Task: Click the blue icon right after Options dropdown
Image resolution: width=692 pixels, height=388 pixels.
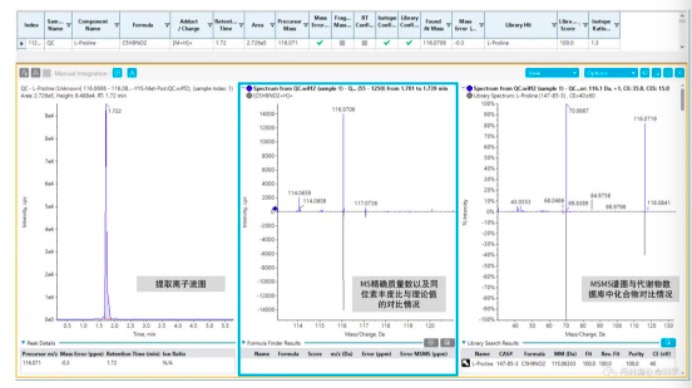Action: [645, 73]
